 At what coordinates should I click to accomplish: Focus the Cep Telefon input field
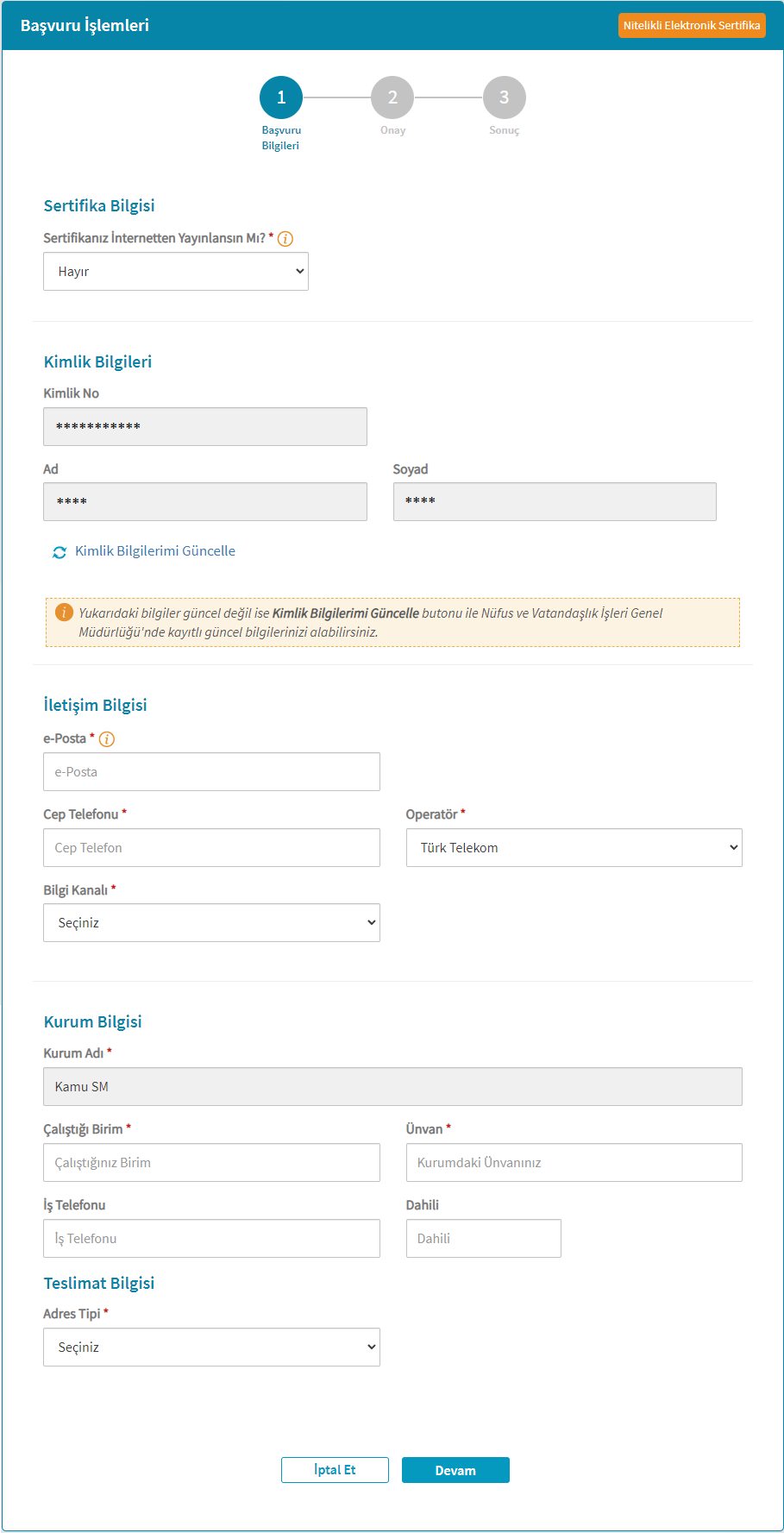click(211, 847)
